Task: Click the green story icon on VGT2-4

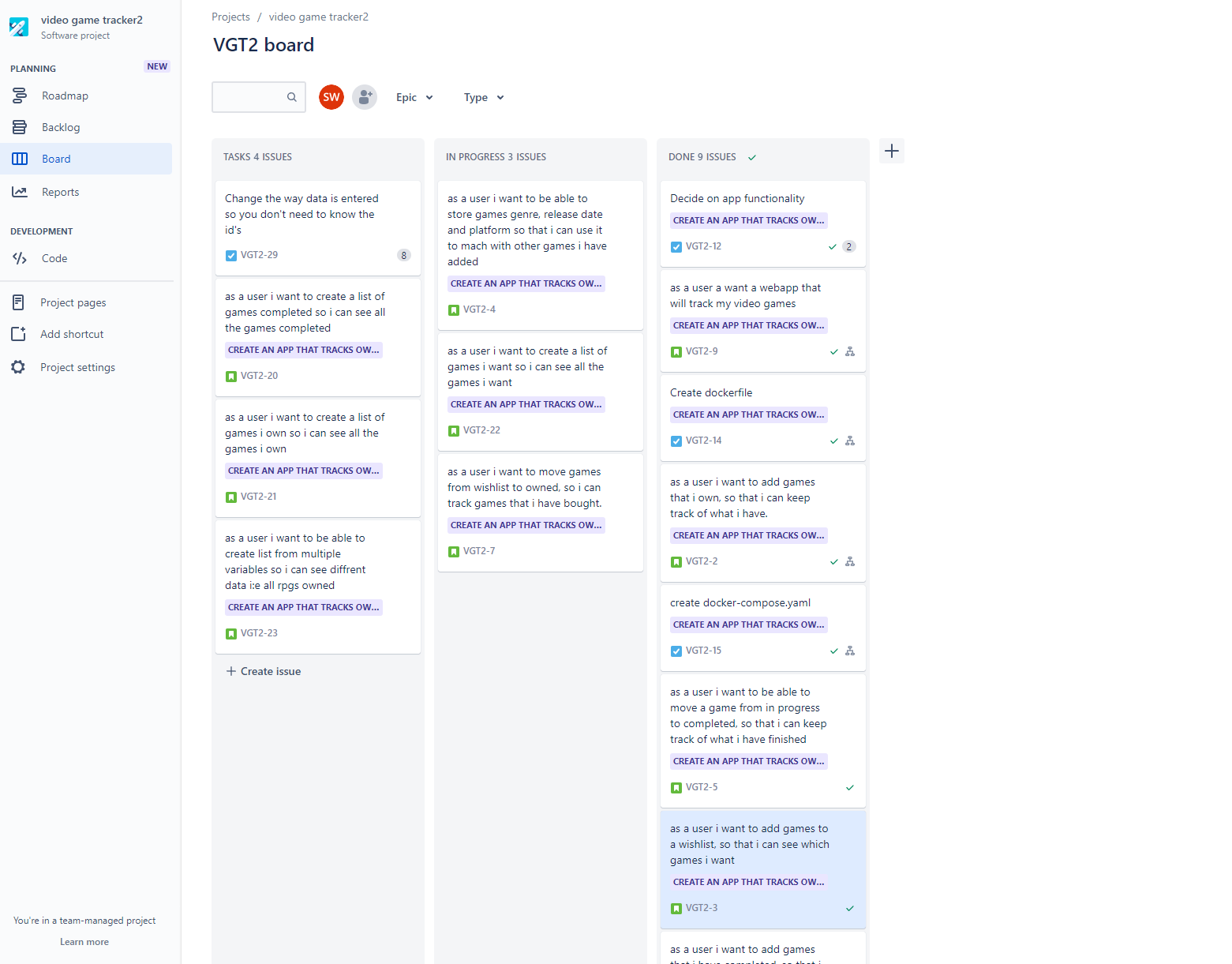Action: pyautogui.click(x=454, y=309)
